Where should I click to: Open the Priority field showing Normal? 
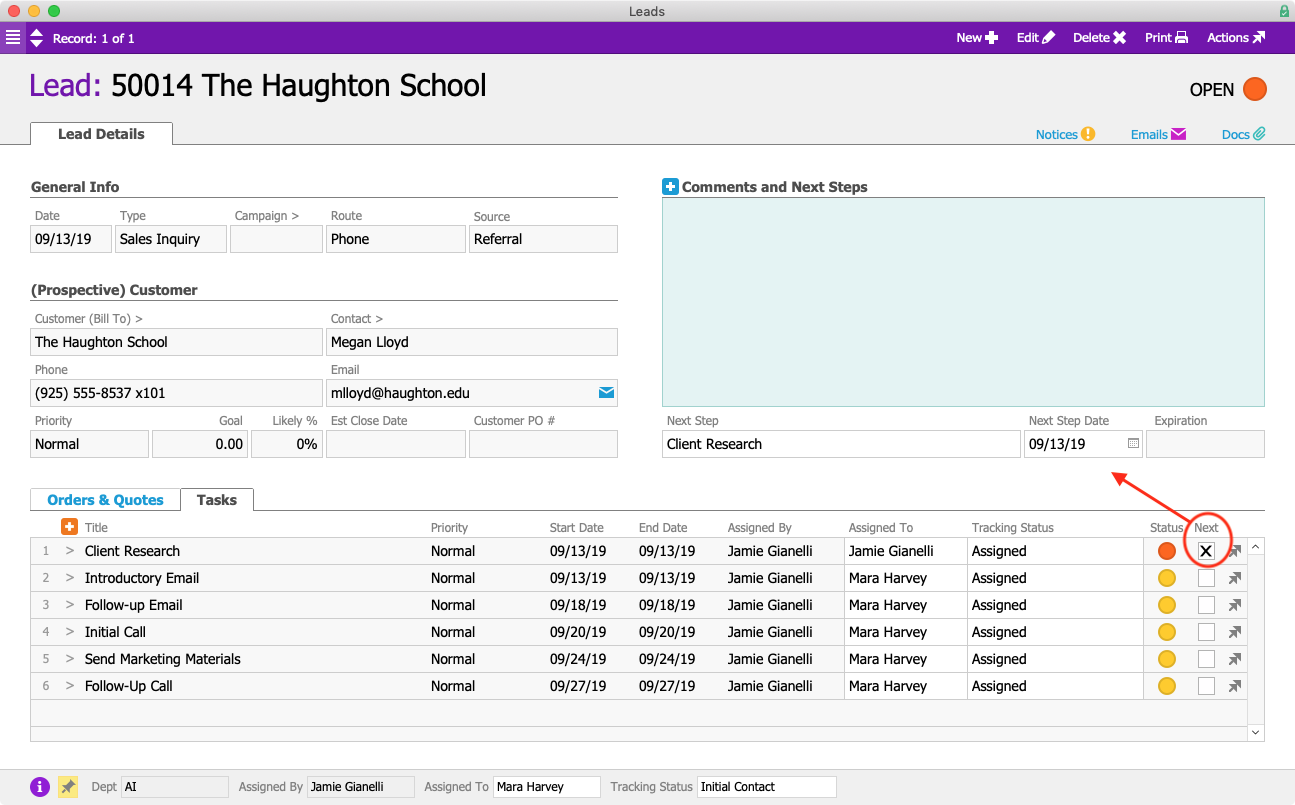click(x=90, y=444)
